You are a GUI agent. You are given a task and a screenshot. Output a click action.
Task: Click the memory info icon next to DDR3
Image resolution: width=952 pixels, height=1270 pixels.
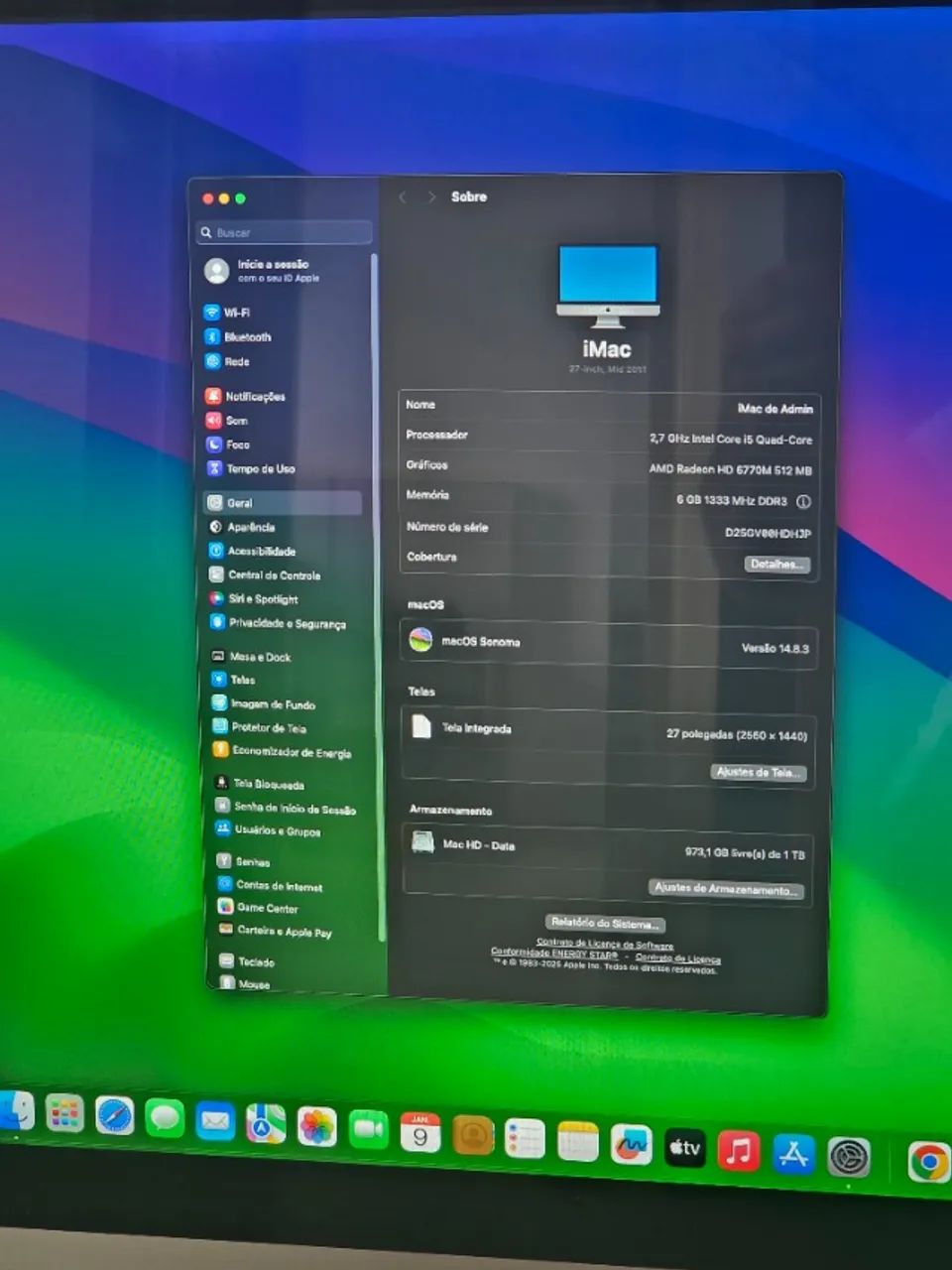pos(803,501)
